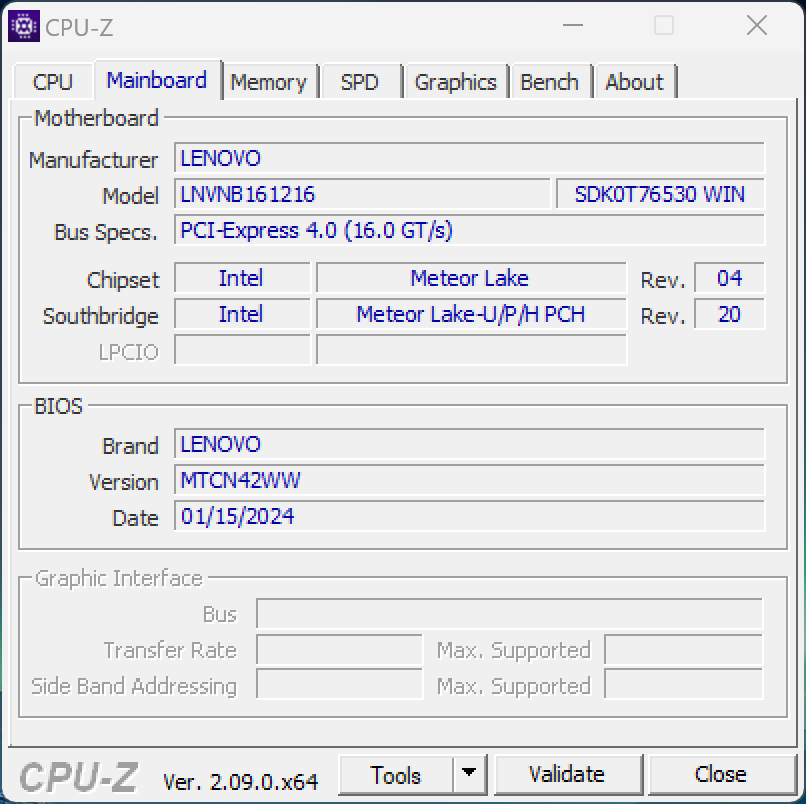
Task: Click the BIOS Brand LENOVO field
Action: coord(469,444)
